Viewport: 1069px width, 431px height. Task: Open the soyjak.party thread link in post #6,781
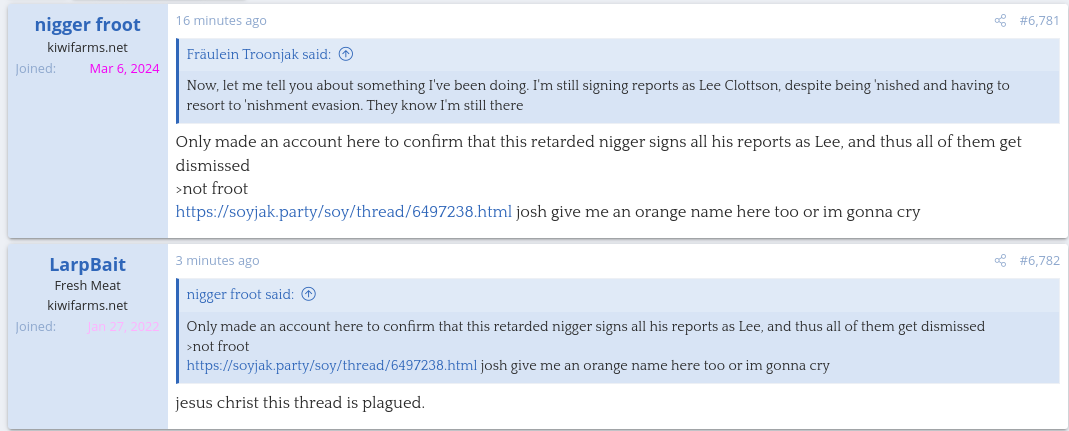point(344,212)
